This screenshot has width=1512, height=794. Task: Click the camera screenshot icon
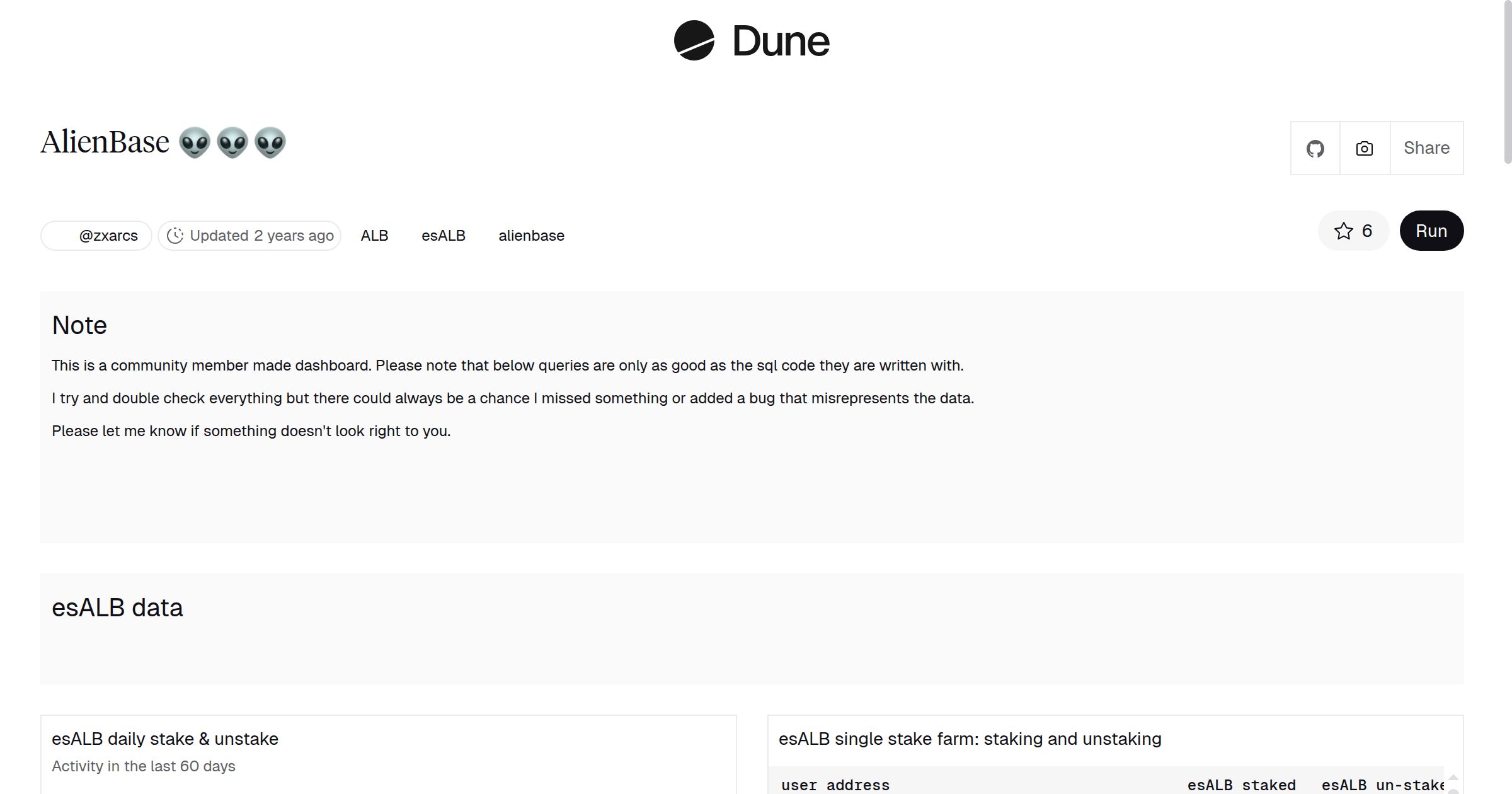tap(1365, 149)
